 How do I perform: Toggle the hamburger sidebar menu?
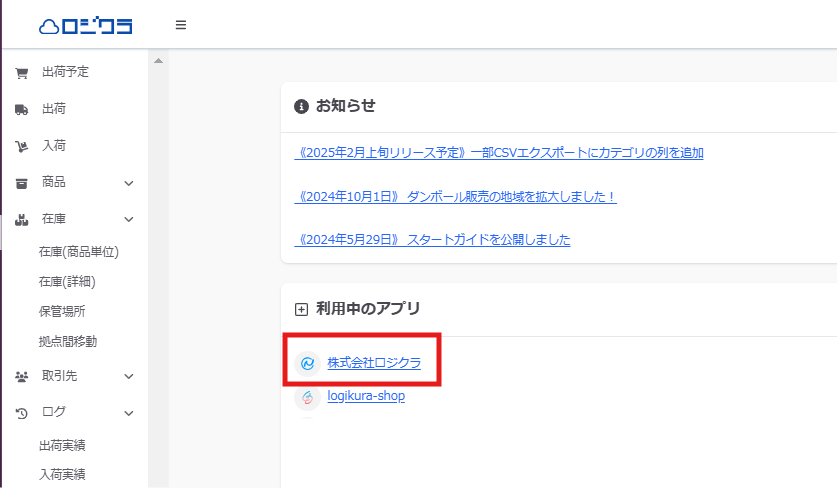tap(181, 25)
